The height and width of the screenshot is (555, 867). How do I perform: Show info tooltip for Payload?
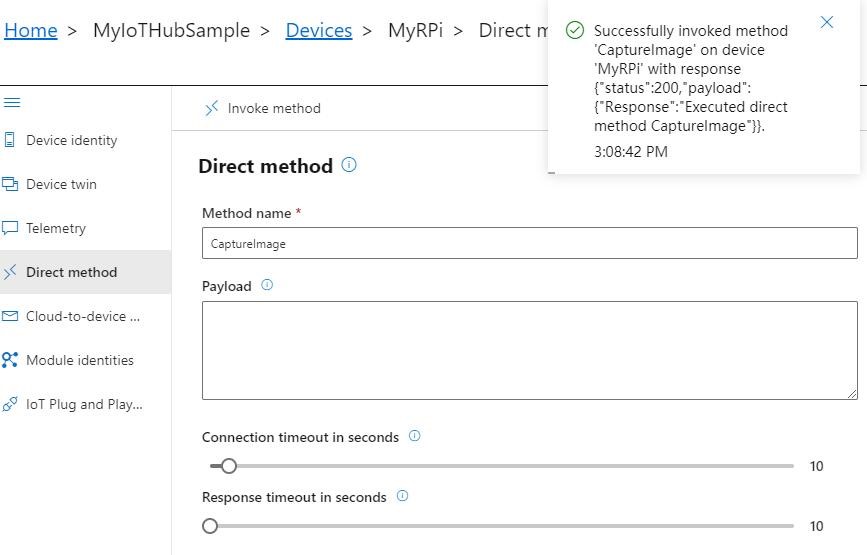click(267, 285)
